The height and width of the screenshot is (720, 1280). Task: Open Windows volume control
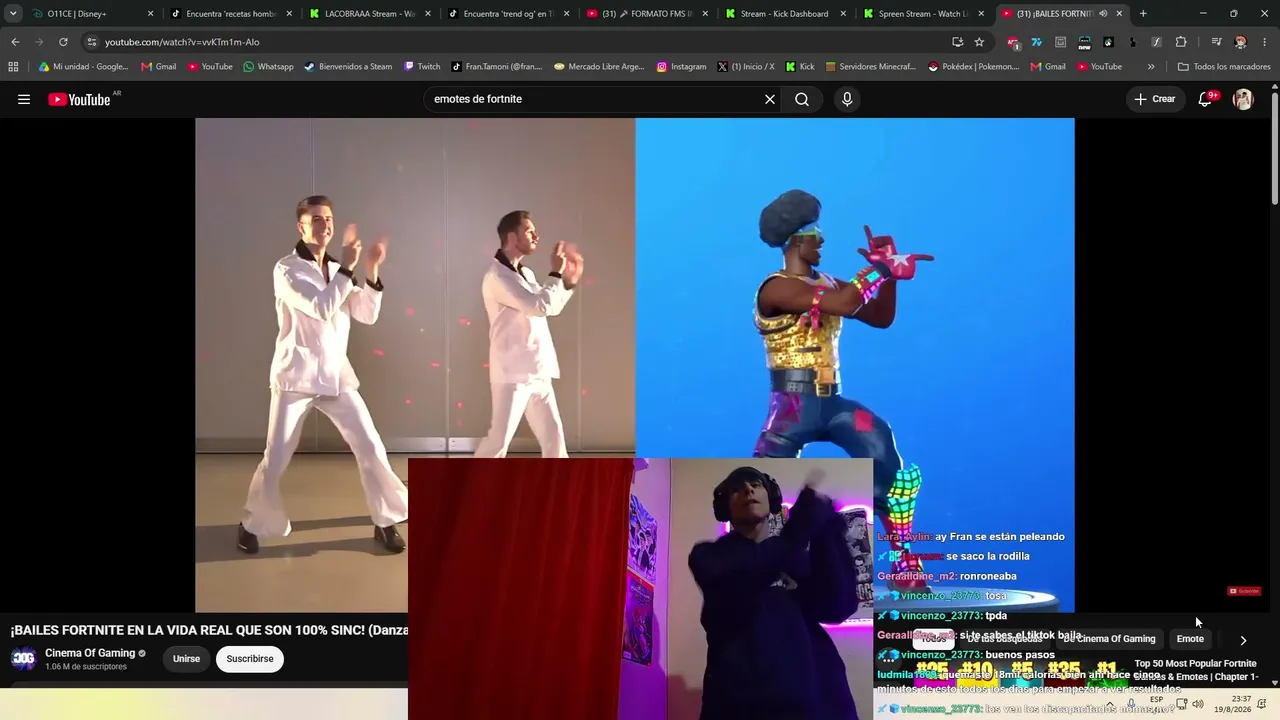pos(1198,704)
